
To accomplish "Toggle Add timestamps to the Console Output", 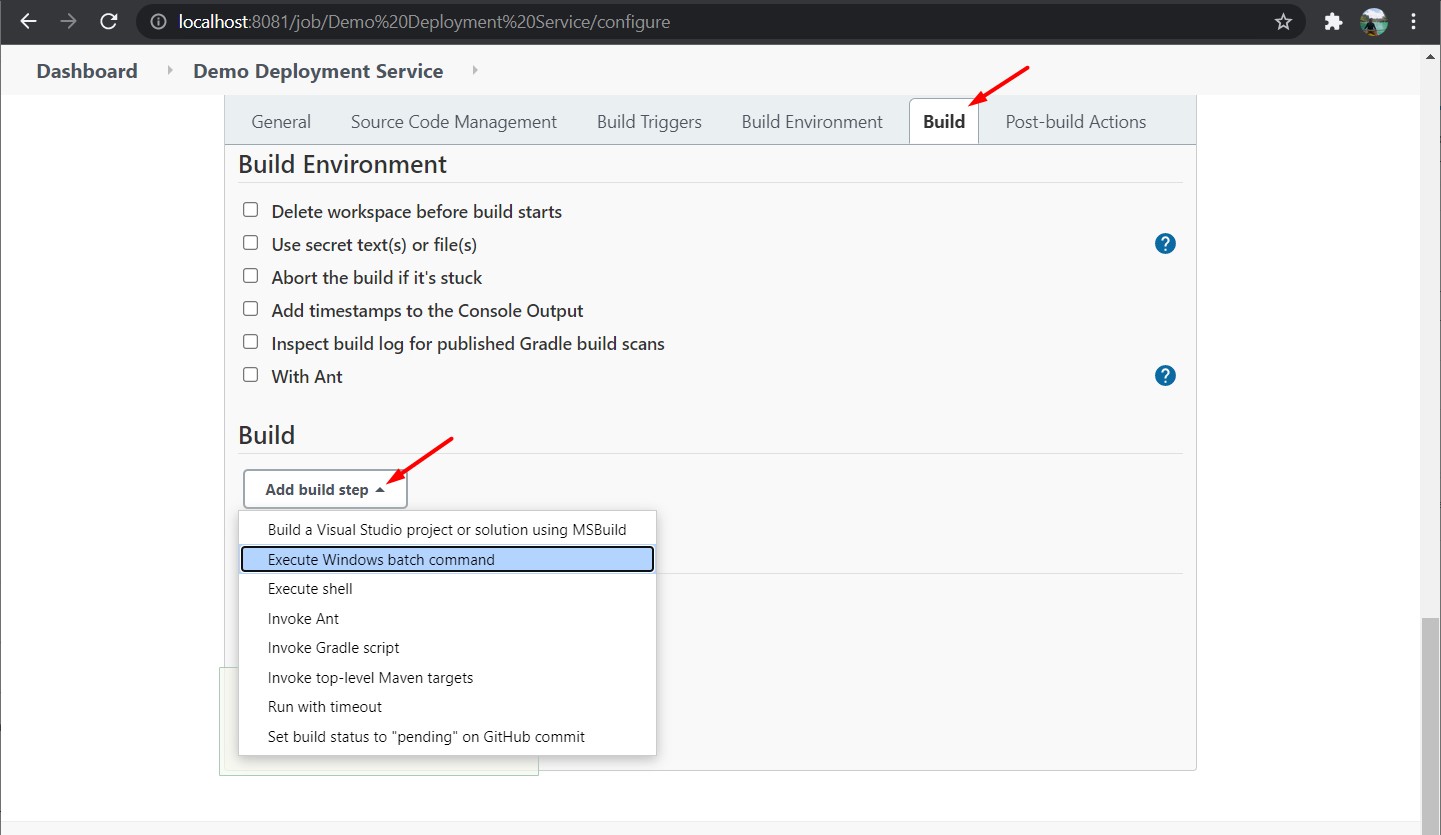I will pyautogui.click(x=251, y=310).
